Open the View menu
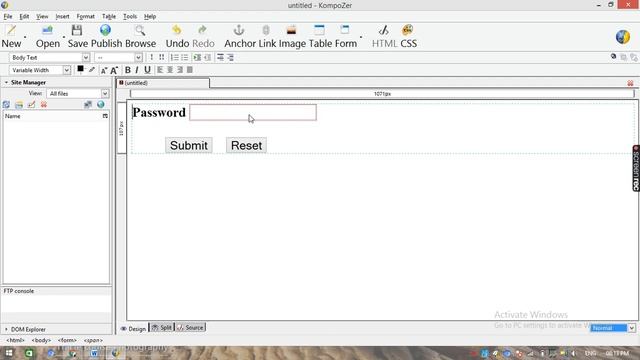The width and height of the screenshot is (640, 360). [42, 16]
